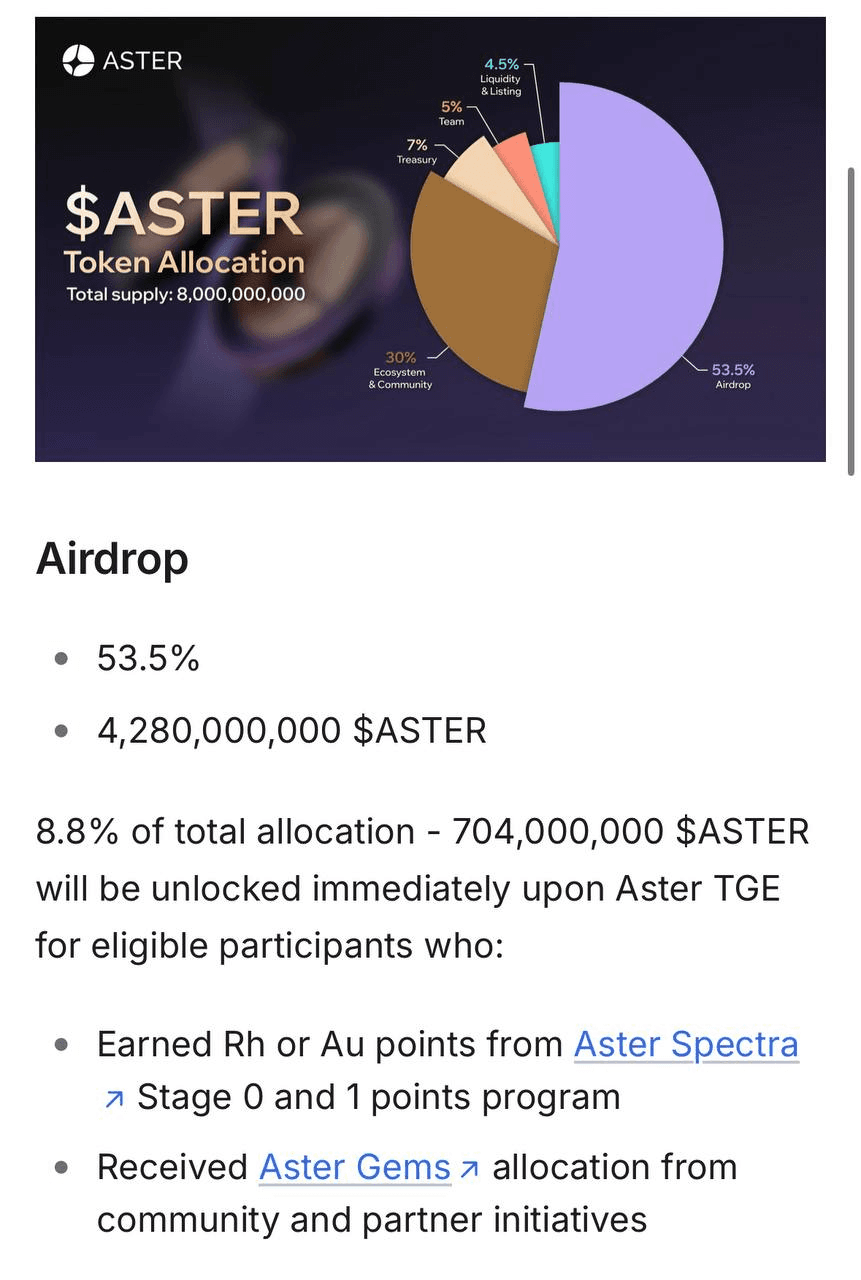Viewport: 861px width, 1280px height.
Task: Click the 4,280,000,000 $ASTER bullet item
Action: click(291, 730)
